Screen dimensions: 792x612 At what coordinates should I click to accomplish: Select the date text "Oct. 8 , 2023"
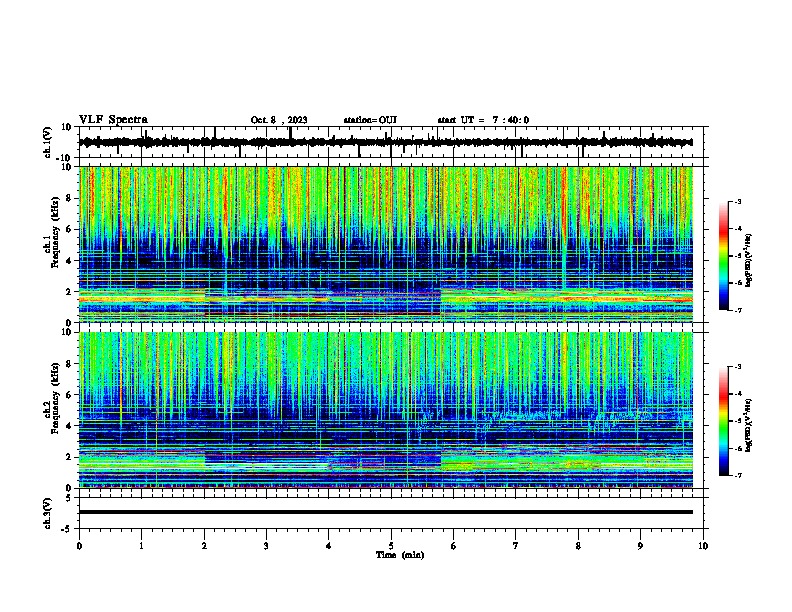pos(279,120)
